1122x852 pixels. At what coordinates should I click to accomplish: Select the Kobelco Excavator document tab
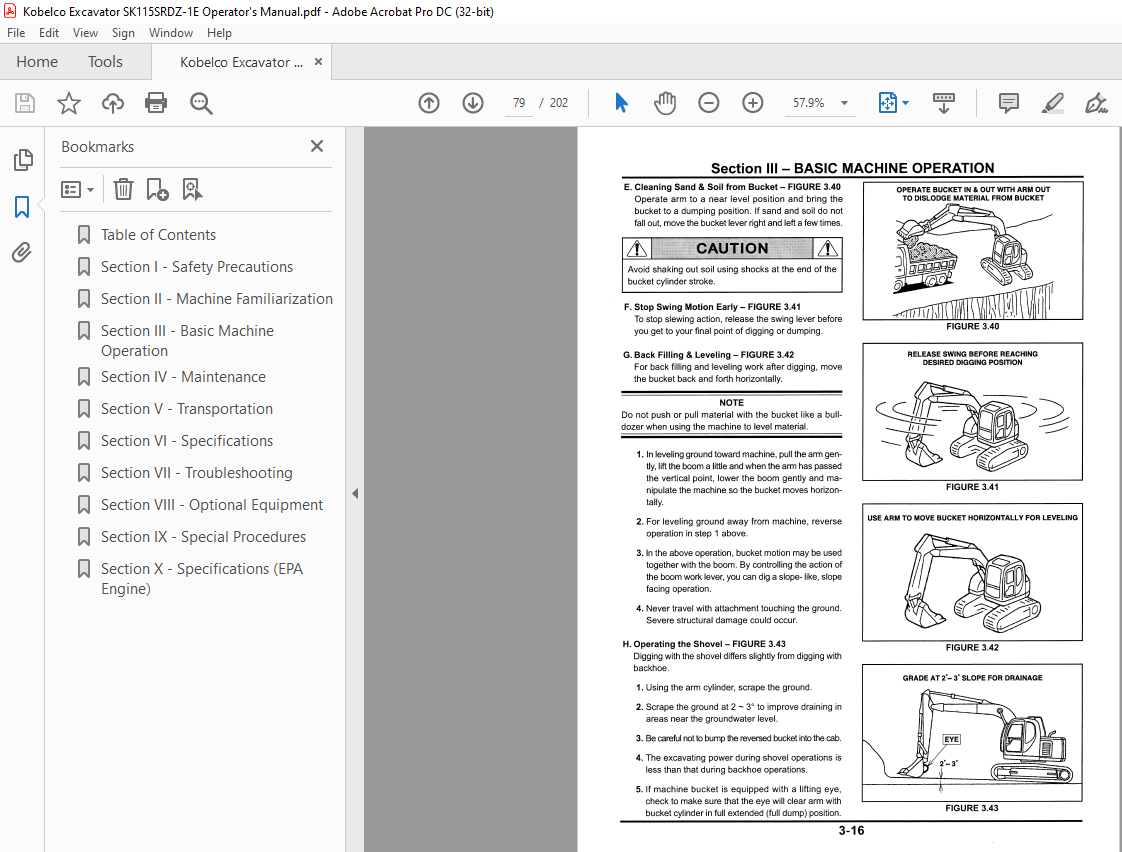click(241, 62)
